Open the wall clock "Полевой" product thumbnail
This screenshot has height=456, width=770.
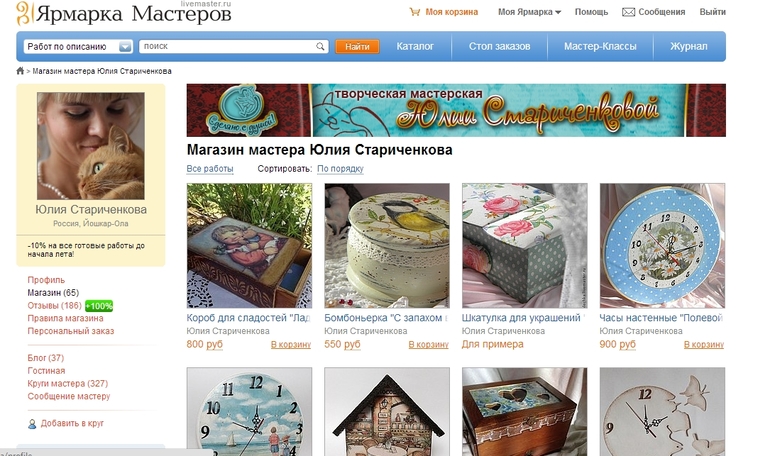click(x=662, y=246)
